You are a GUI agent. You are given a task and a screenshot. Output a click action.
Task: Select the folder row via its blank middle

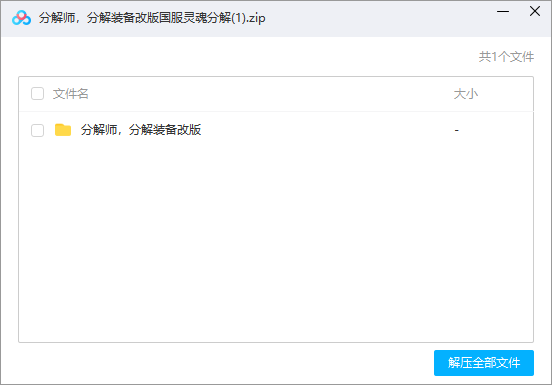point(327,130)
